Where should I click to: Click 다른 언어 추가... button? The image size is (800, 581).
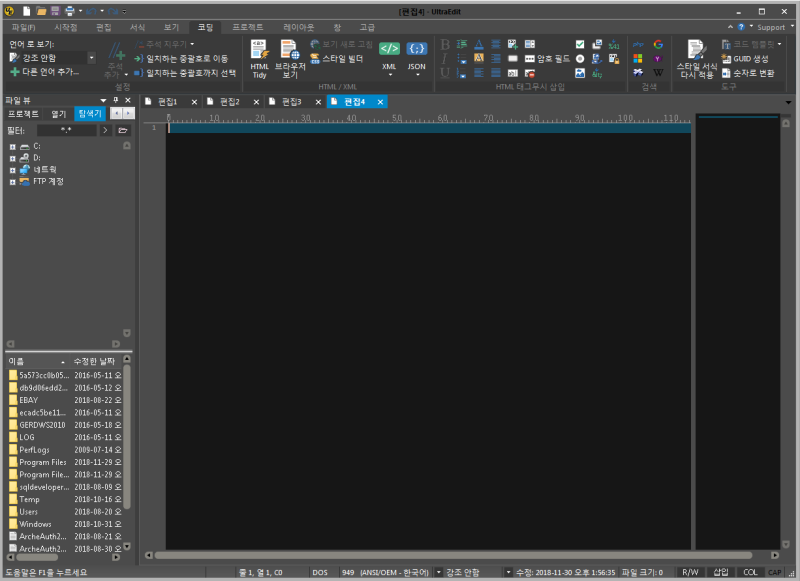45,72
